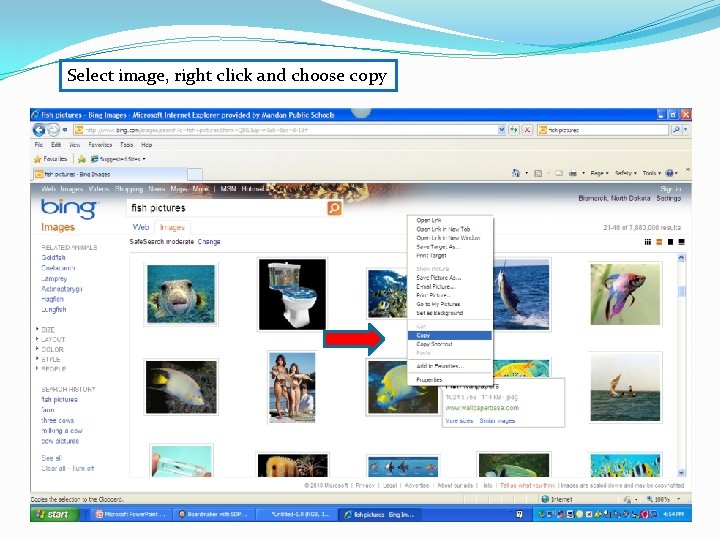The image size is (720, 540).
Task: Open a new blank browser tab
Action: 195,174
